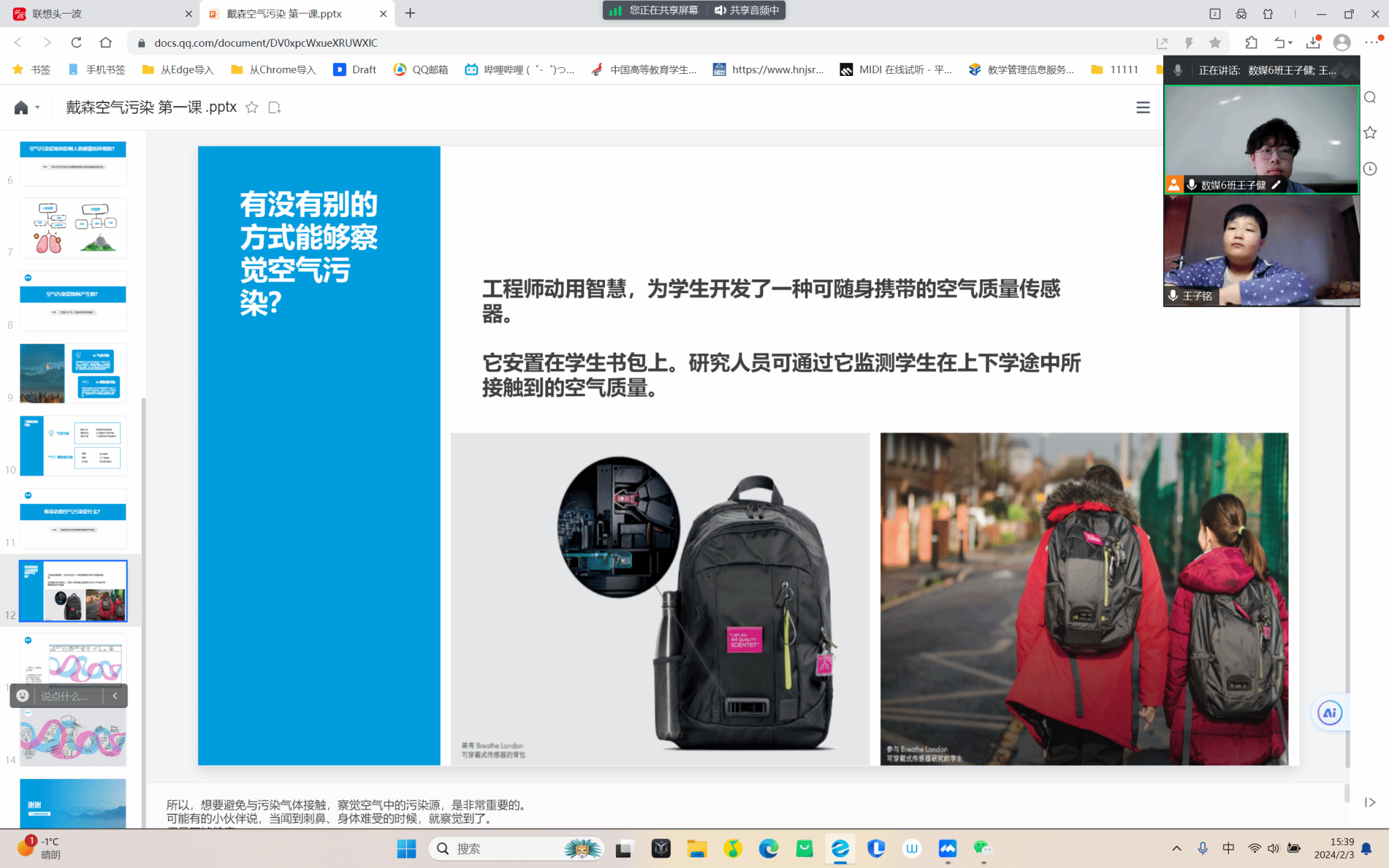Select slide 9 thumbnail
The image size is (1389, 868).
(73, 374)
